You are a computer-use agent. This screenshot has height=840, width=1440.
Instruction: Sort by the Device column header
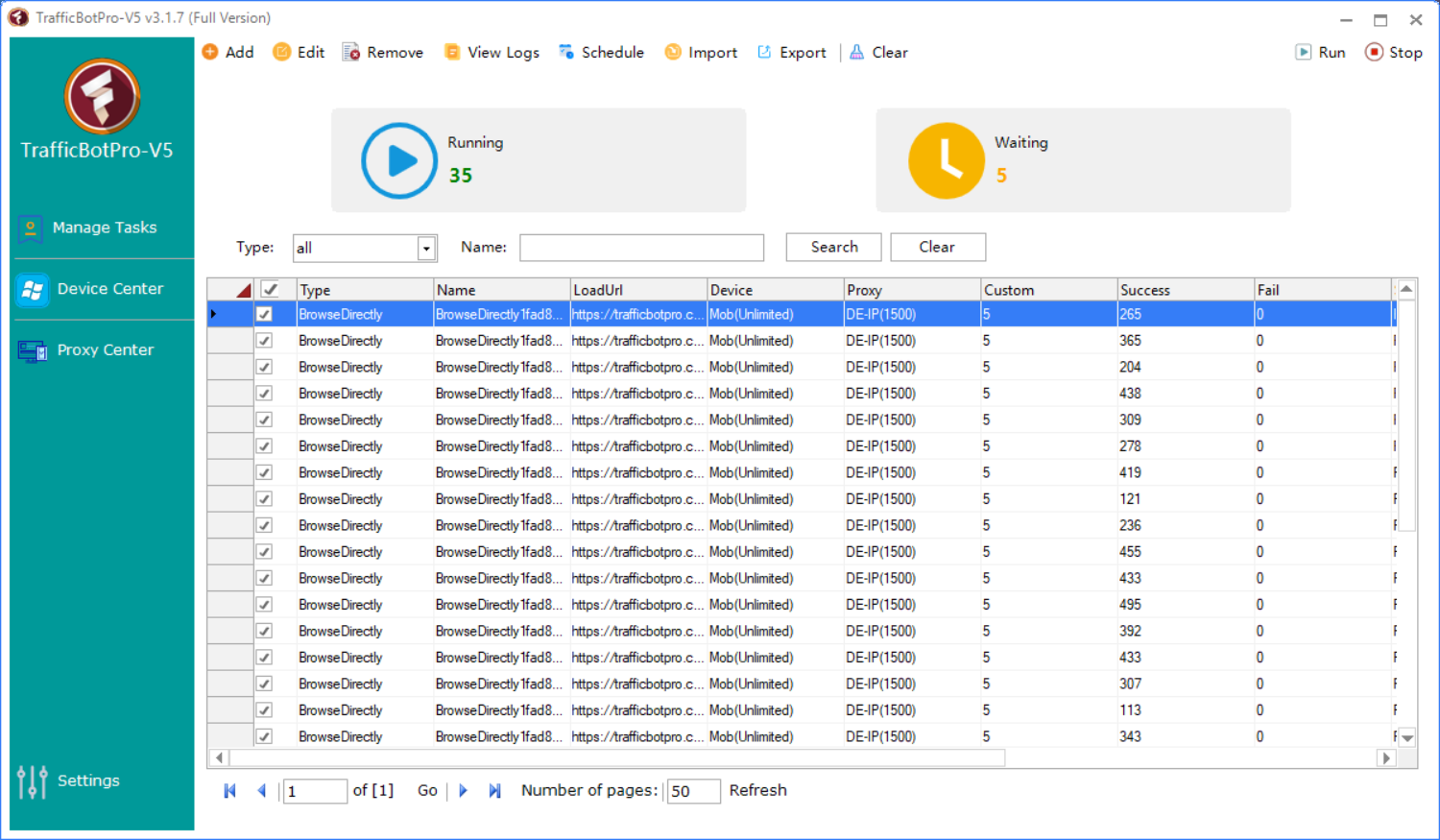775,290
